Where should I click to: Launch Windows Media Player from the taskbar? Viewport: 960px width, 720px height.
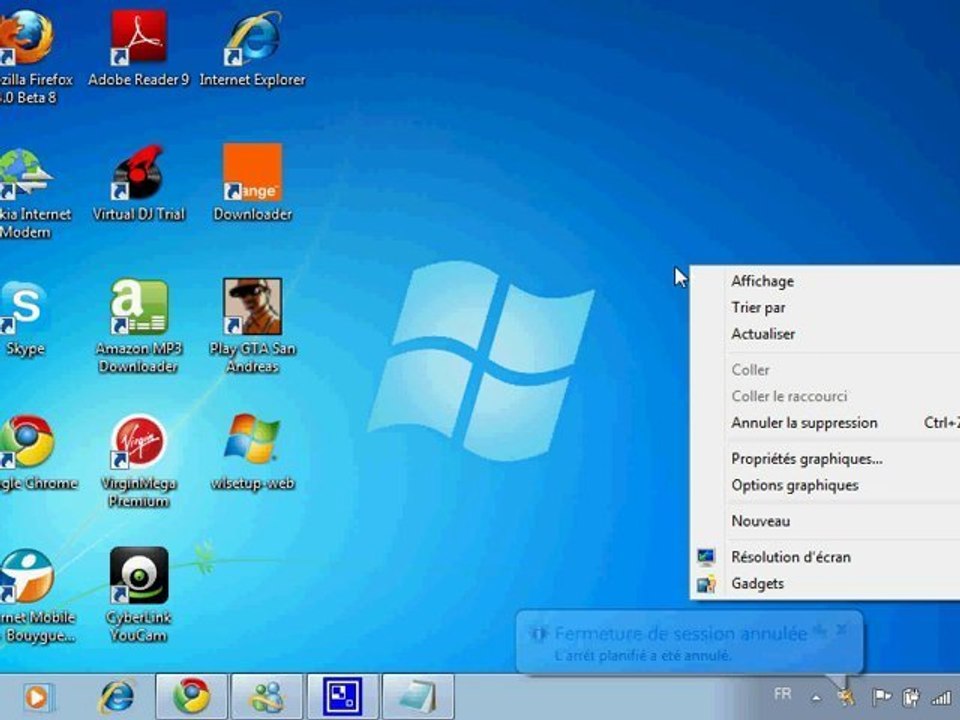tap(38, 697)
